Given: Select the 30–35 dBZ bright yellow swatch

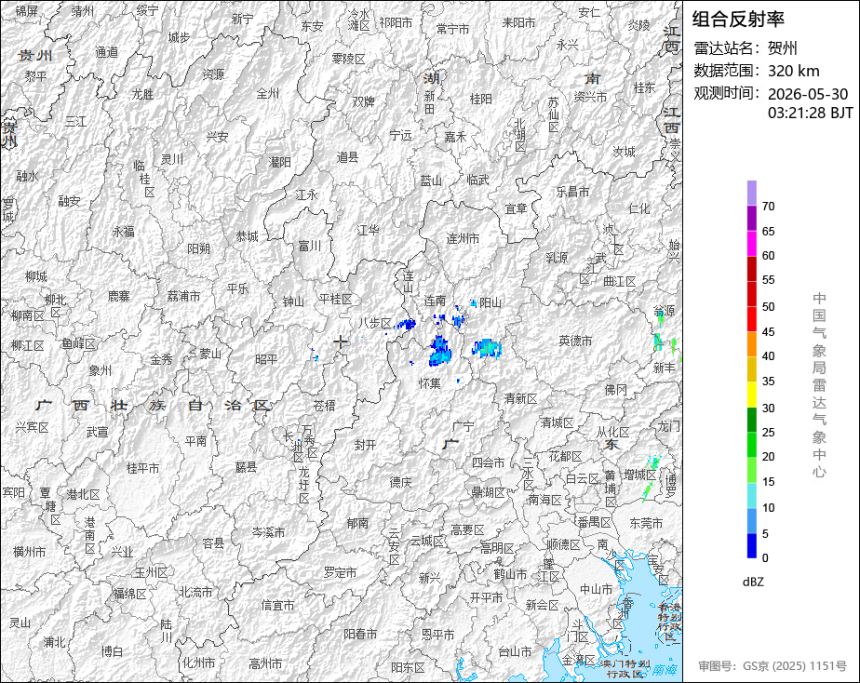Looking at the screenshot, I should click(x=751, y=394).
